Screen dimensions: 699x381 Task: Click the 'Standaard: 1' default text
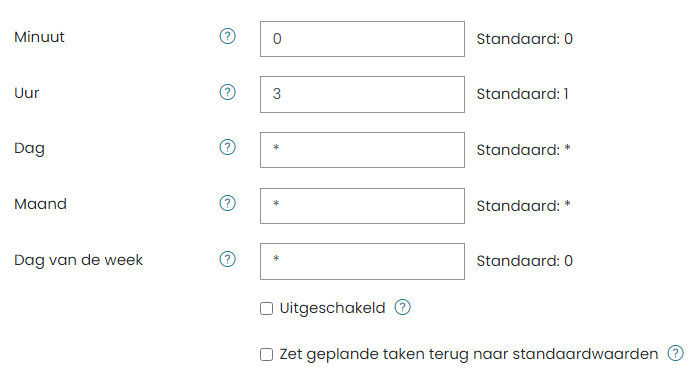click(x=522, y=94)
